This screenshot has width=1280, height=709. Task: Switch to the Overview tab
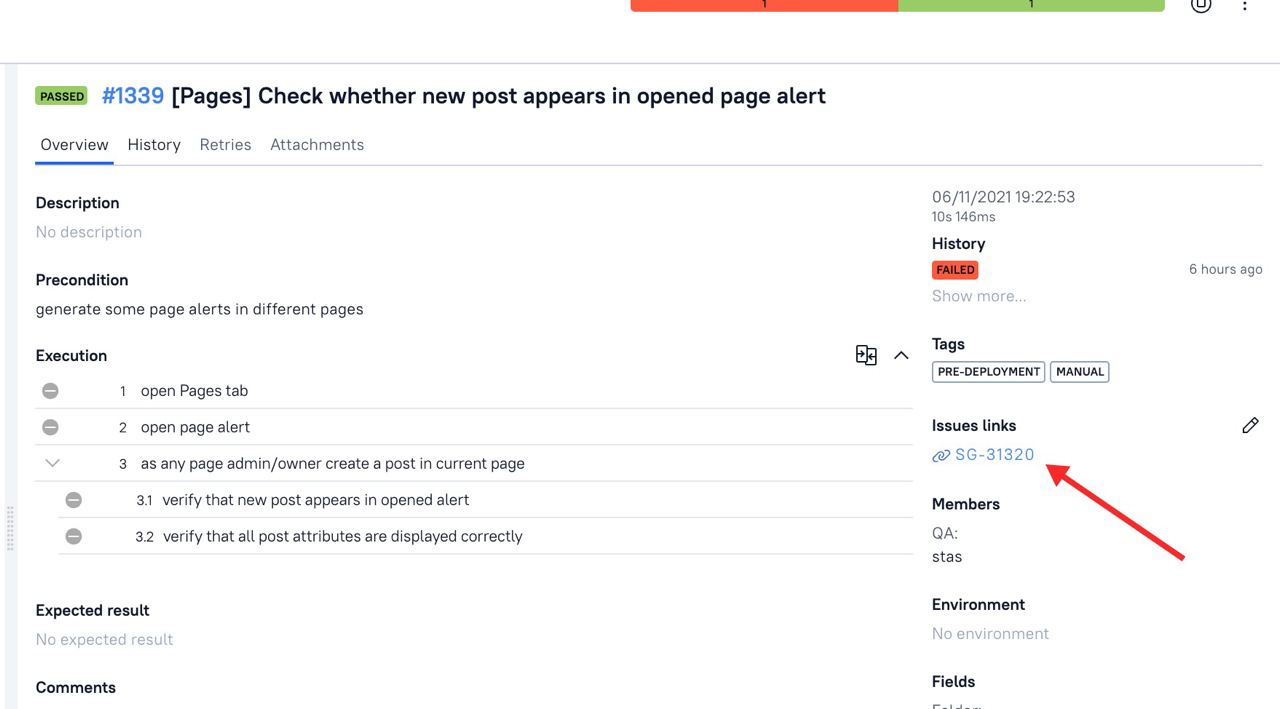point(74,145)
